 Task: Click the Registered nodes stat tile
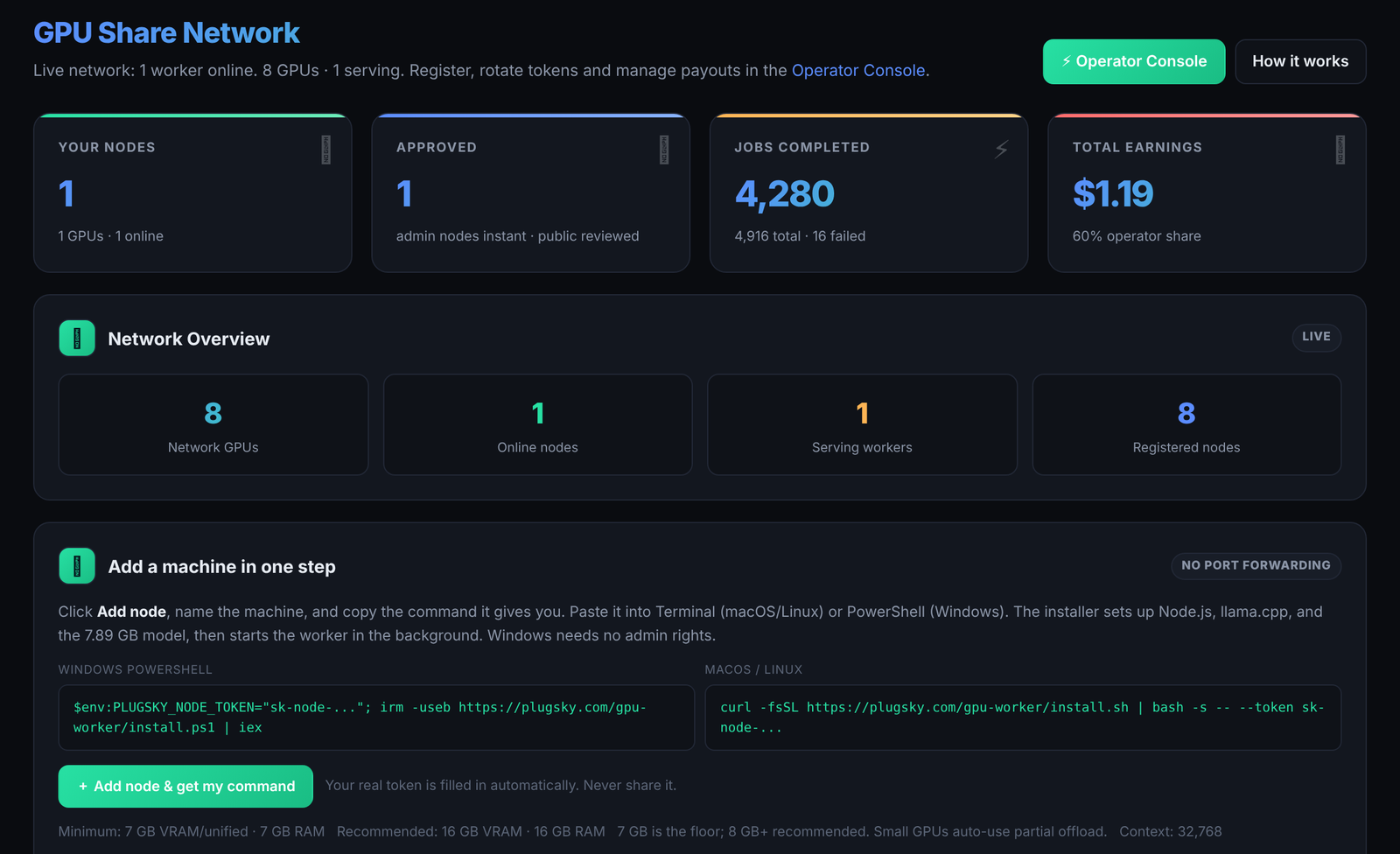click(x=1186, y=424)
